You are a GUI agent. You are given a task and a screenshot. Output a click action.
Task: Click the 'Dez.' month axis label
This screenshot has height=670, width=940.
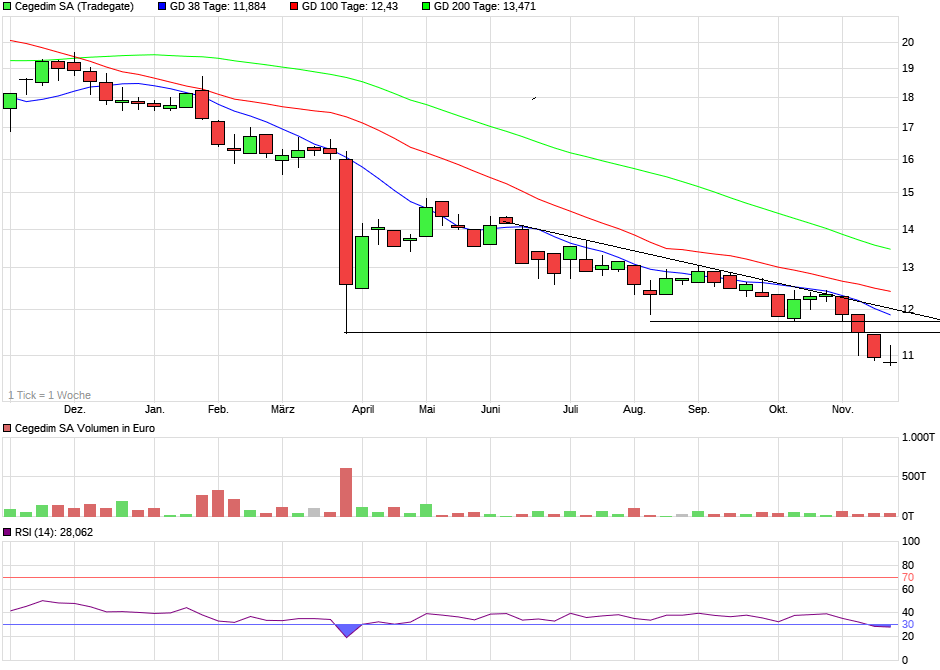75,409
